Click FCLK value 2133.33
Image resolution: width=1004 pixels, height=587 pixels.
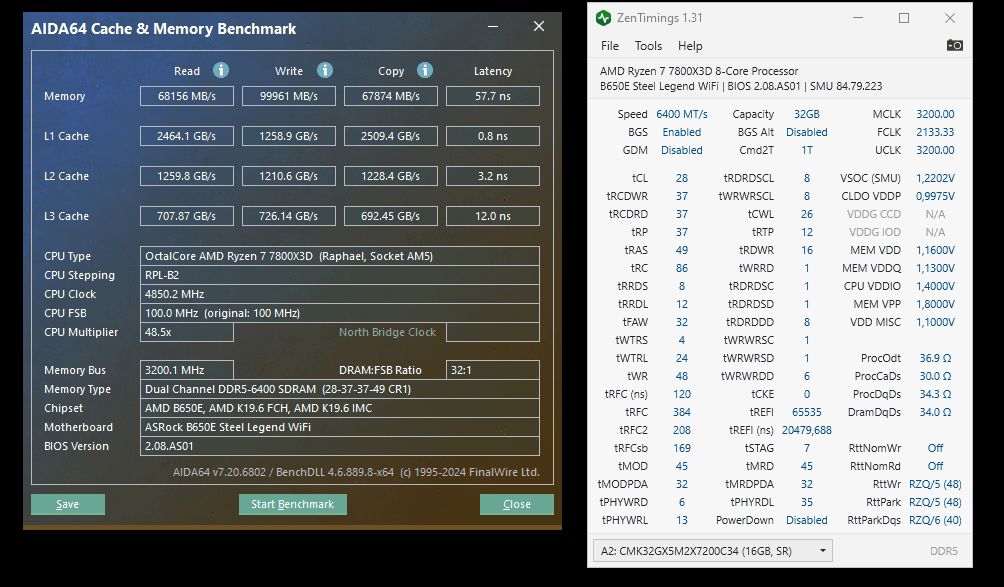(935, 132)
